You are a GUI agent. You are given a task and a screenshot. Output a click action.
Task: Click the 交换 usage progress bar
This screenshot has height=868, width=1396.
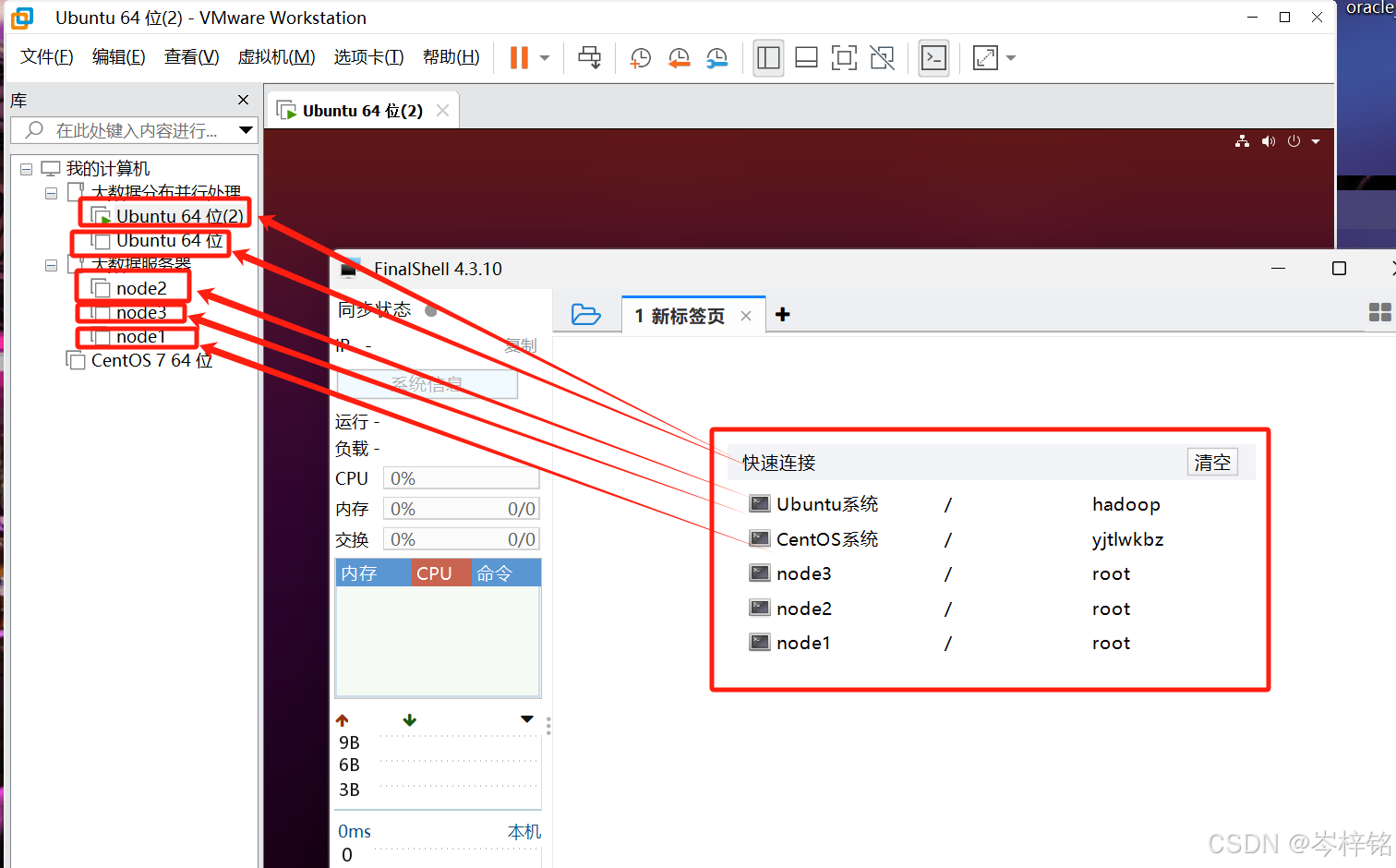point(462,539)
